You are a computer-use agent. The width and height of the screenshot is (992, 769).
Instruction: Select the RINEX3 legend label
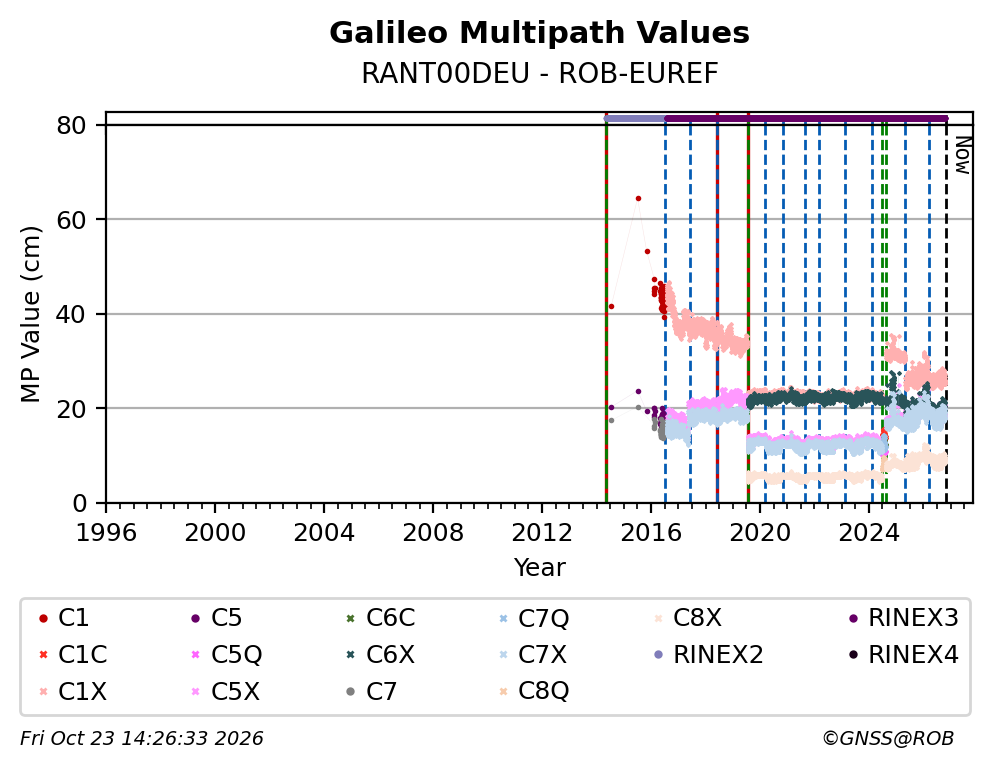[x=914, y=618]
